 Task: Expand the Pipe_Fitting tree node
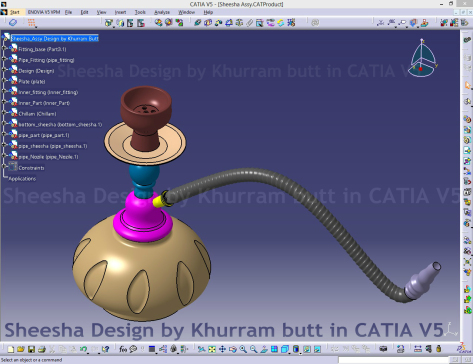4,59
